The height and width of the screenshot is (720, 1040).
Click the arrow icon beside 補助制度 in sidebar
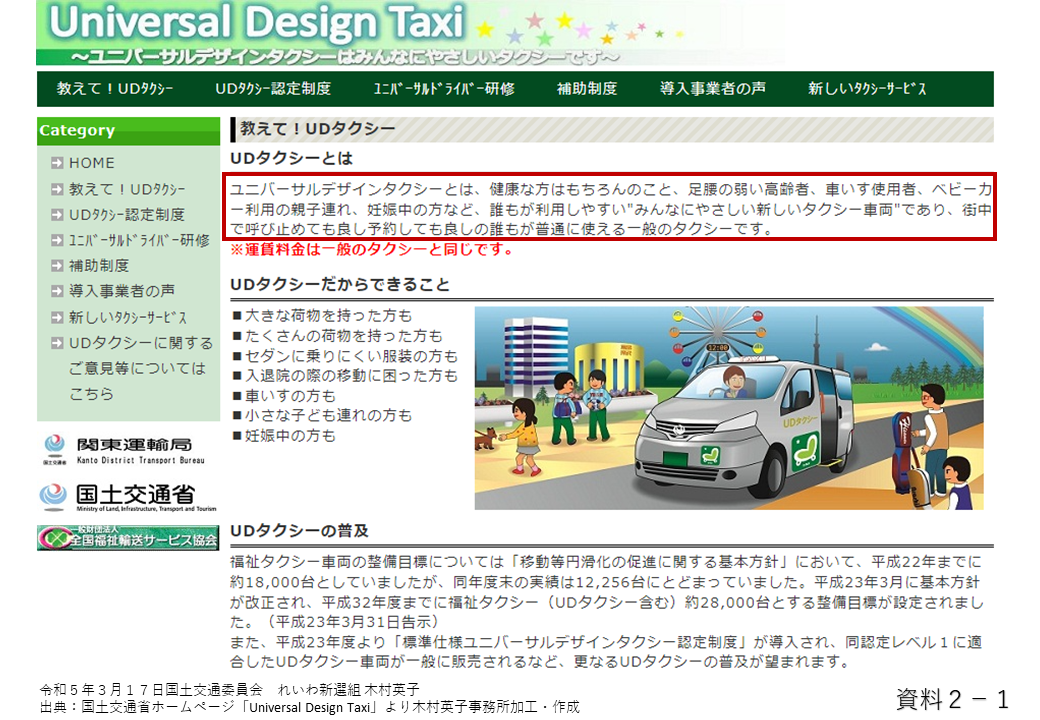(57, 266)
